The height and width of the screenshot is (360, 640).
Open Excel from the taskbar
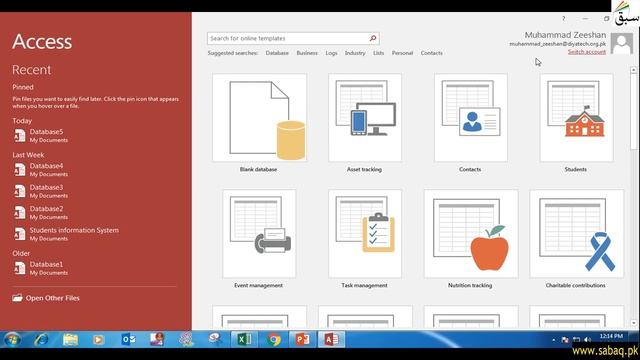(x=244, y=339)
